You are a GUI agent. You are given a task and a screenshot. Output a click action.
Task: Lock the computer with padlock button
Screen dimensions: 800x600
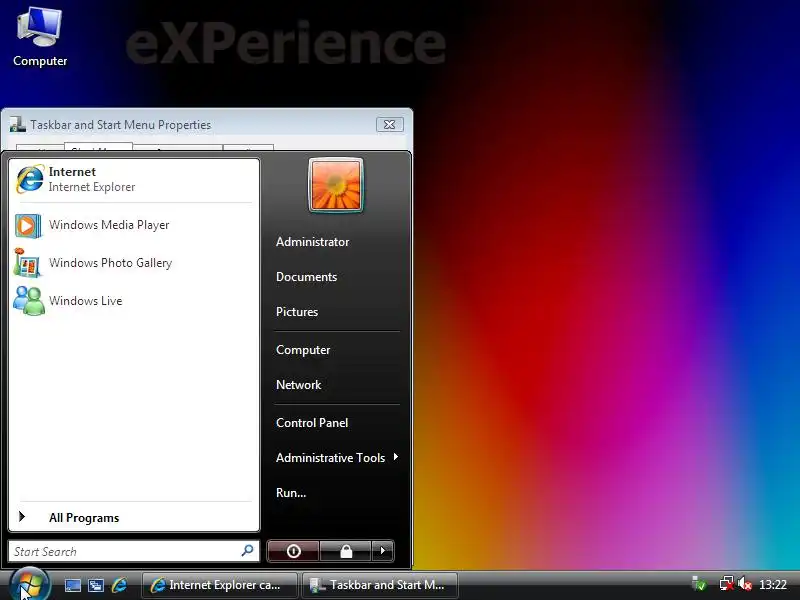point(346,551)
